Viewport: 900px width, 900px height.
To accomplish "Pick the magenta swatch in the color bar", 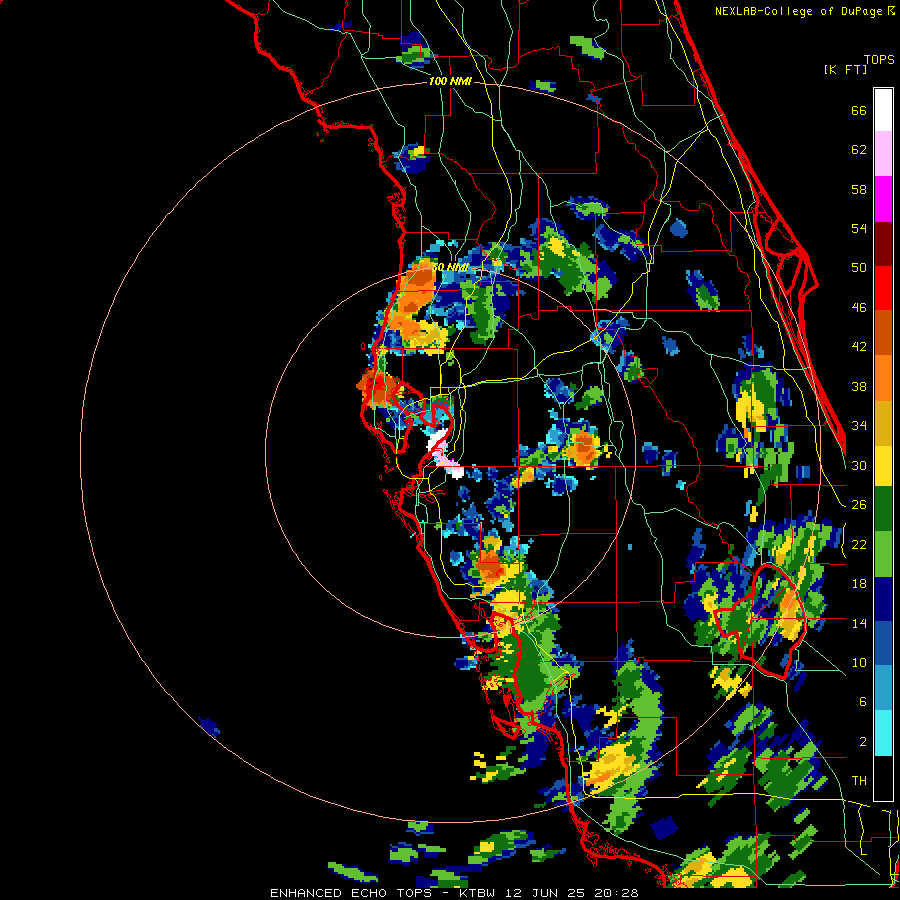I will [883, 199].
